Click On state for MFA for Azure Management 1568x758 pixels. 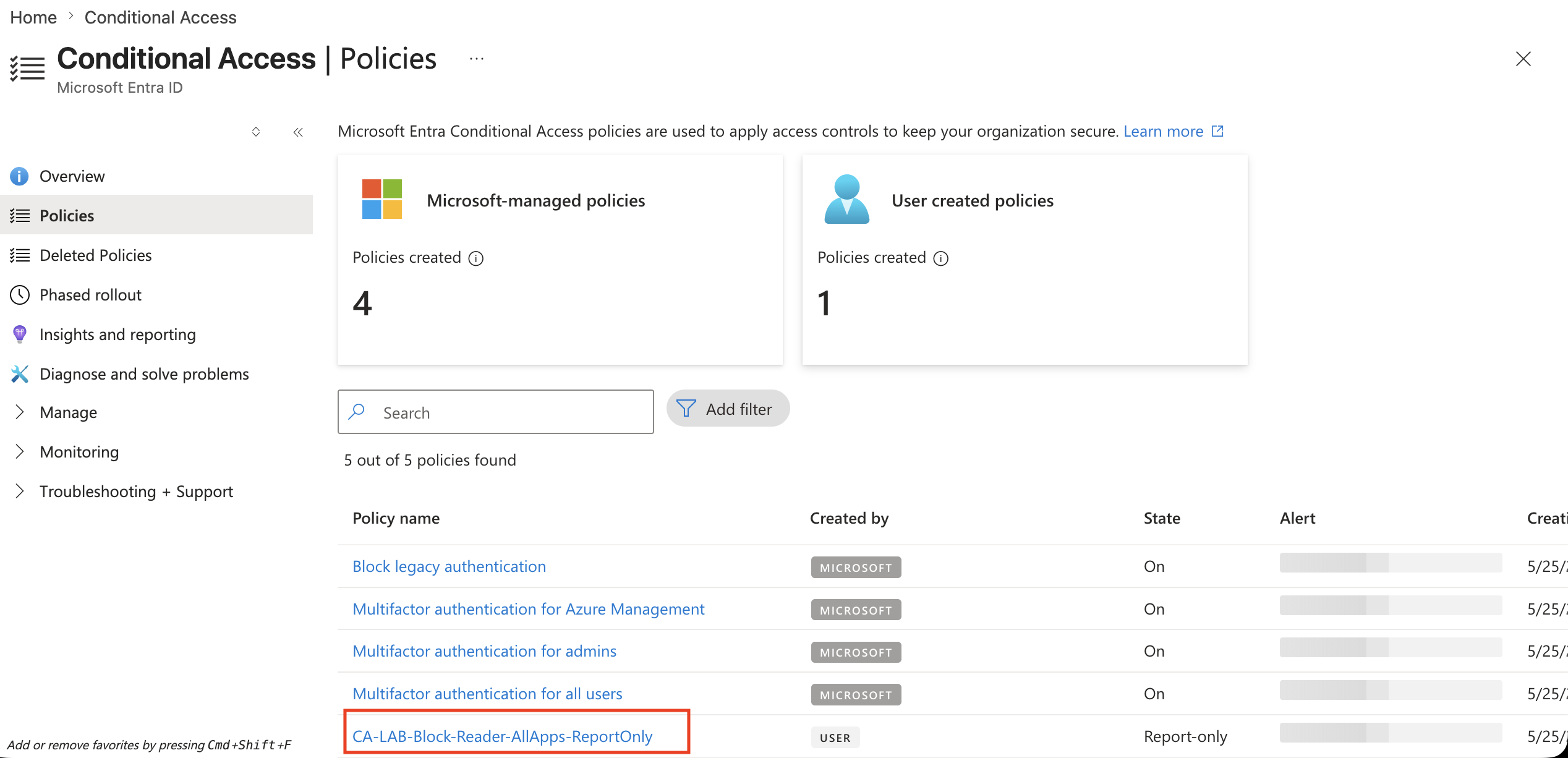coord(1154,609)
